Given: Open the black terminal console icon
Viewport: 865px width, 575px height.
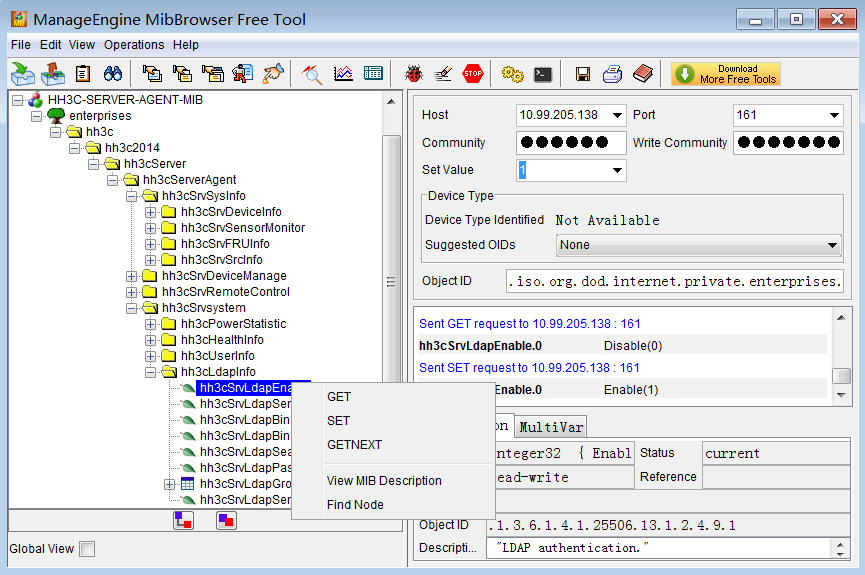Looking at the screenshot, I should click(x=543, y=74).
